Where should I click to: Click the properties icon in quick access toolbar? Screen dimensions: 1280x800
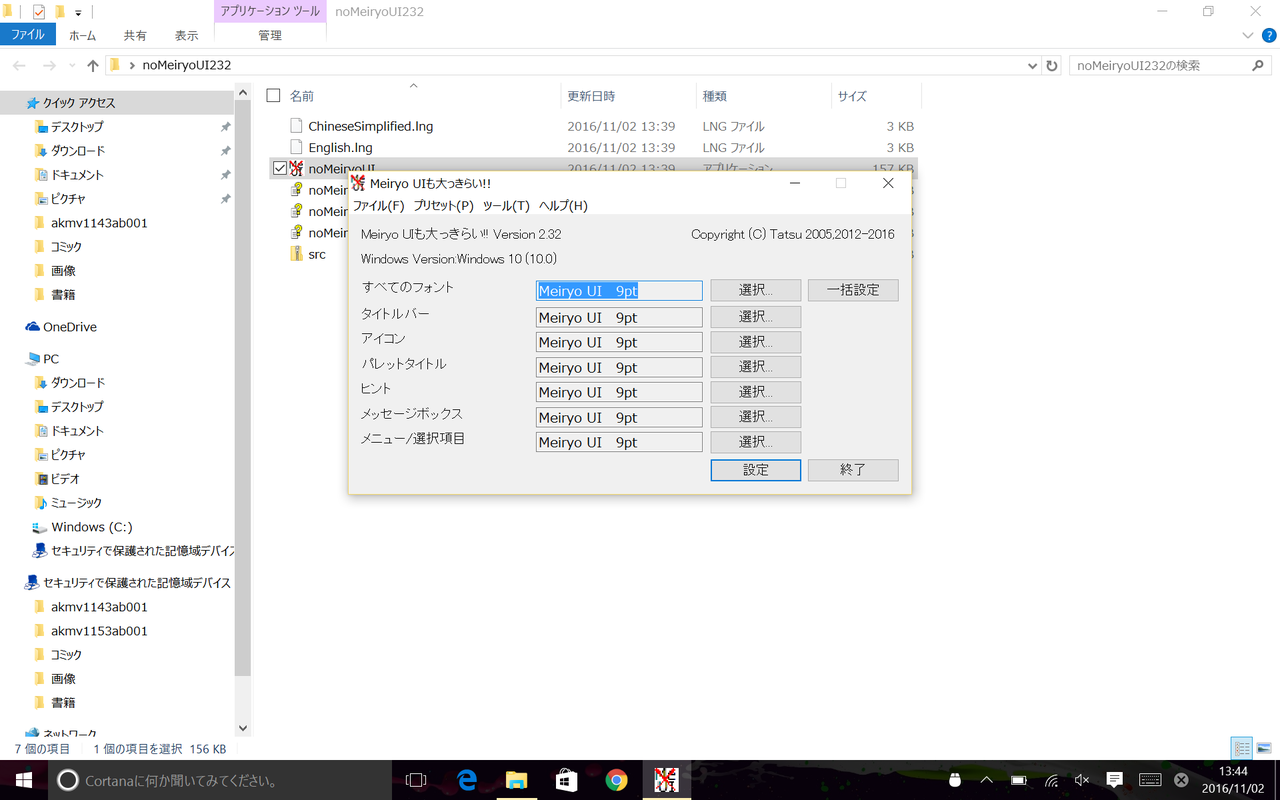point(39,12)
